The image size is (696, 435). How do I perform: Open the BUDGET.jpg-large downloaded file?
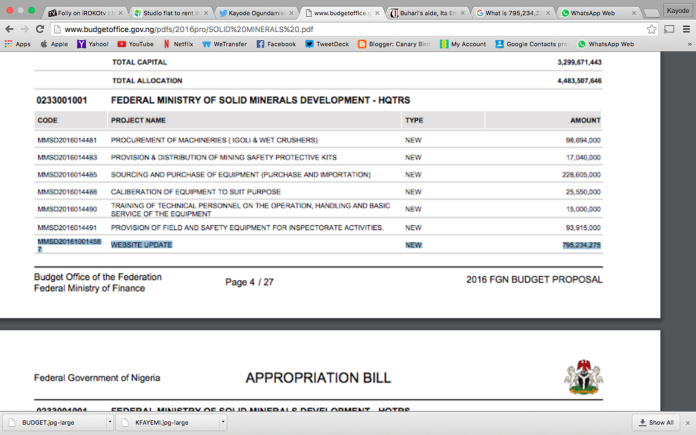(x=50, y=423)
